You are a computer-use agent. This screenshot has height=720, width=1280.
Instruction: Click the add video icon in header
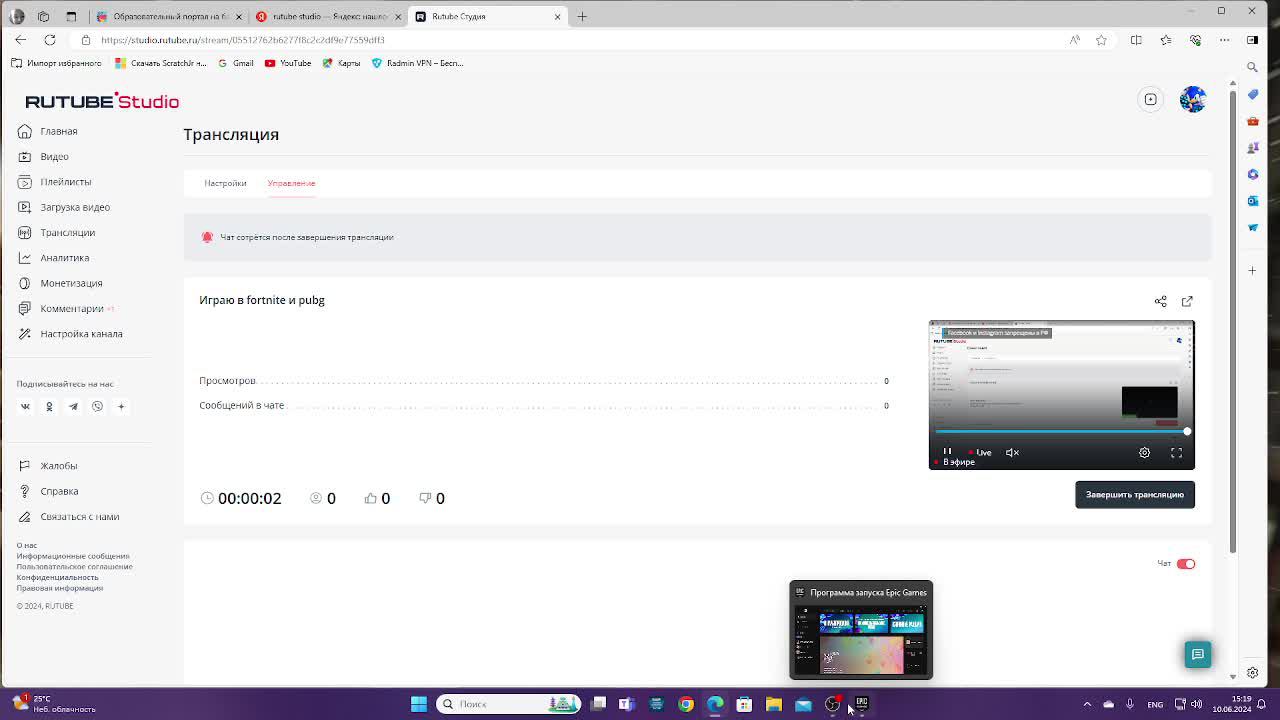point(1150,100)
